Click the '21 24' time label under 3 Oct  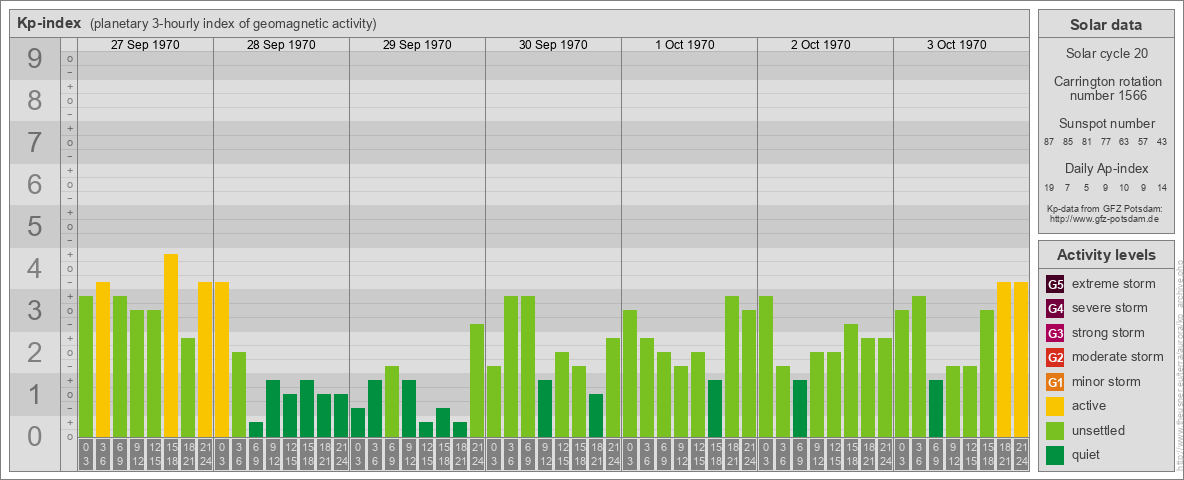pos(1020,454)
